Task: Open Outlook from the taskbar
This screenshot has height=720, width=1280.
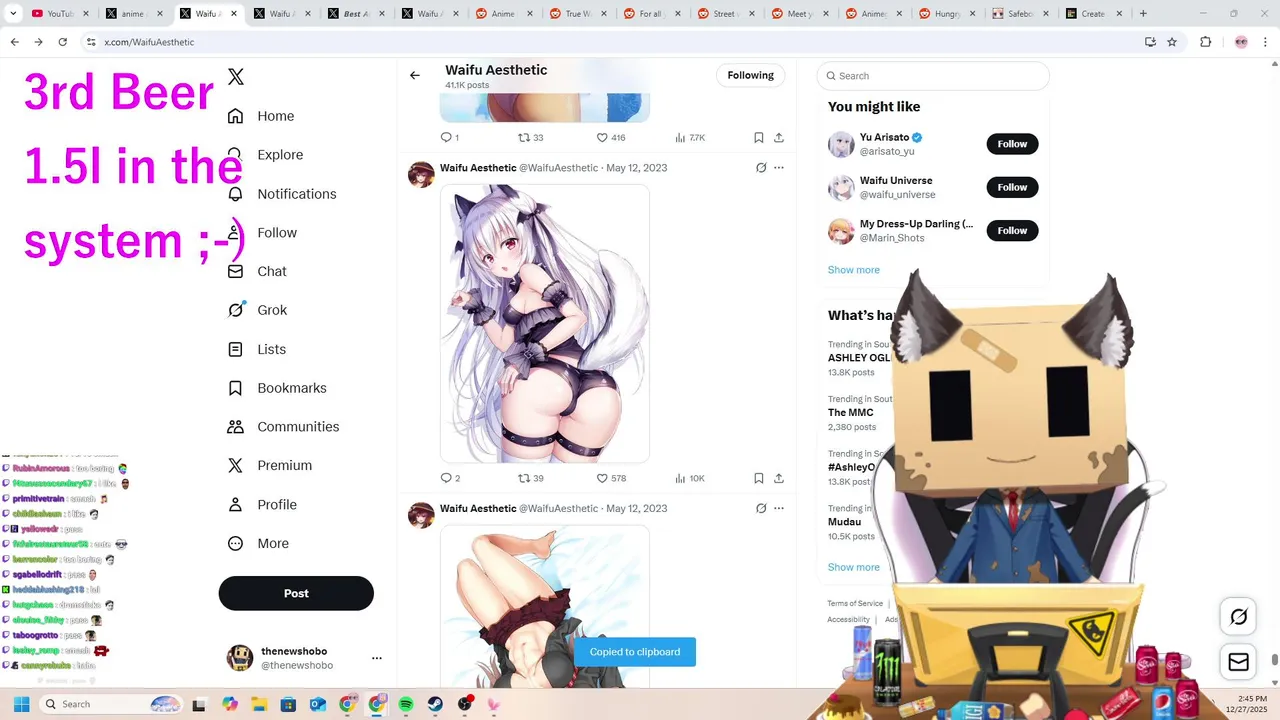Action: coord(318,704)
